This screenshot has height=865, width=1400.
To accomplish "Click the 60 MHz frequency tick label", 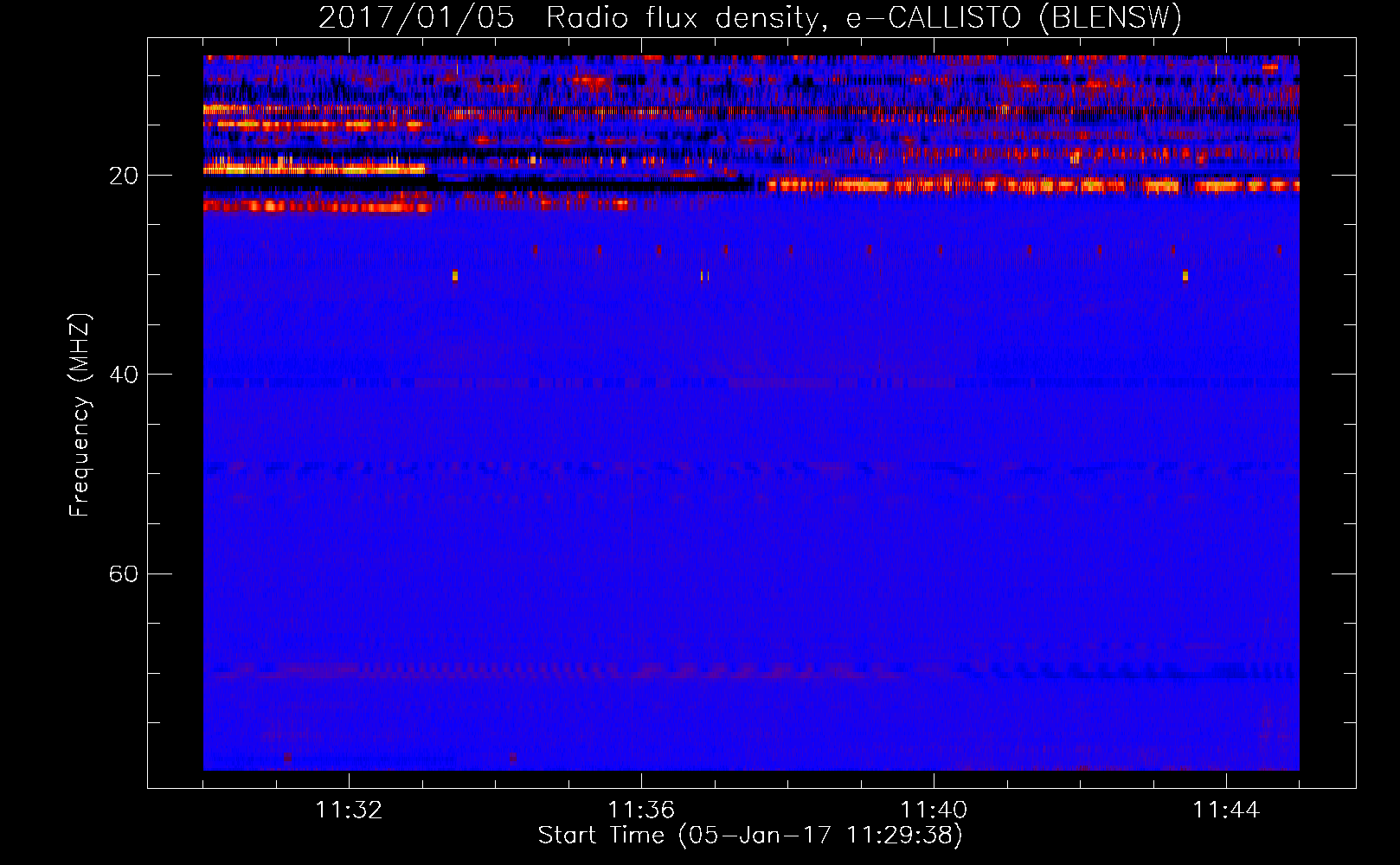I will [123, 573].
